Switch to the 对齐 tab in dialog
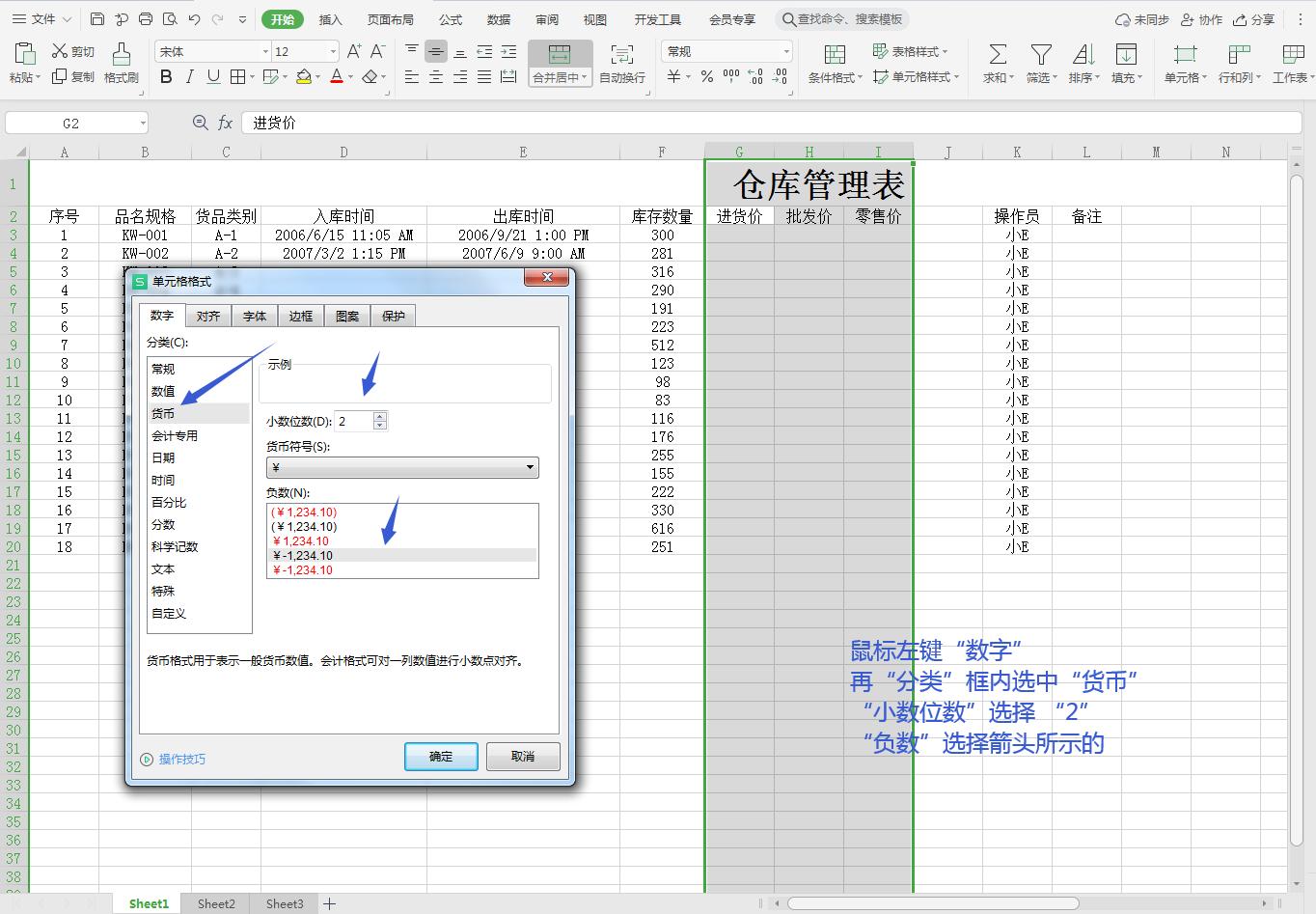This screenshot has width=1316, height=914. tap(208, 316)
